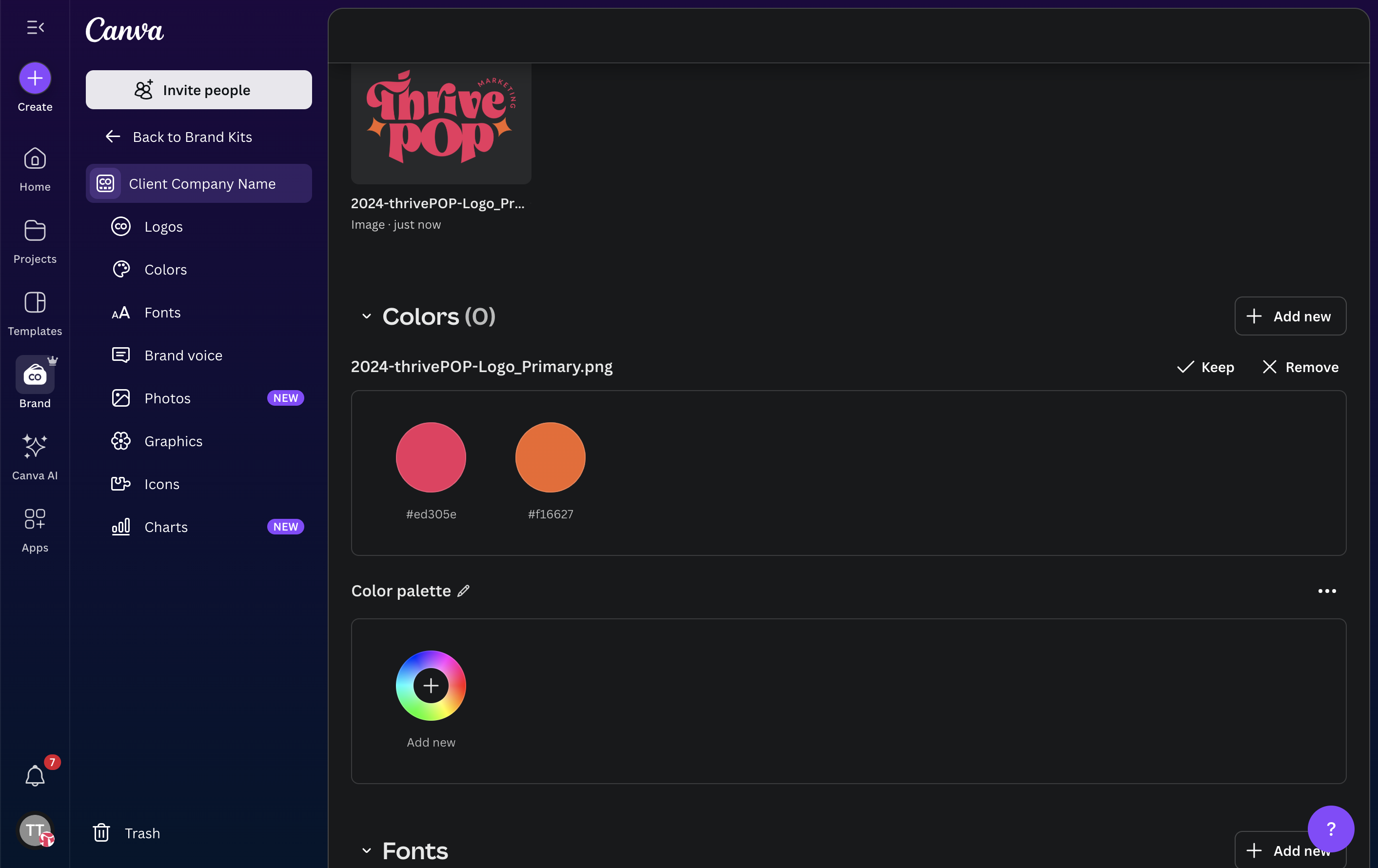Click the Canva logo
The height and width of the screenshot is (868, 1378).
[x=125, y=30]
